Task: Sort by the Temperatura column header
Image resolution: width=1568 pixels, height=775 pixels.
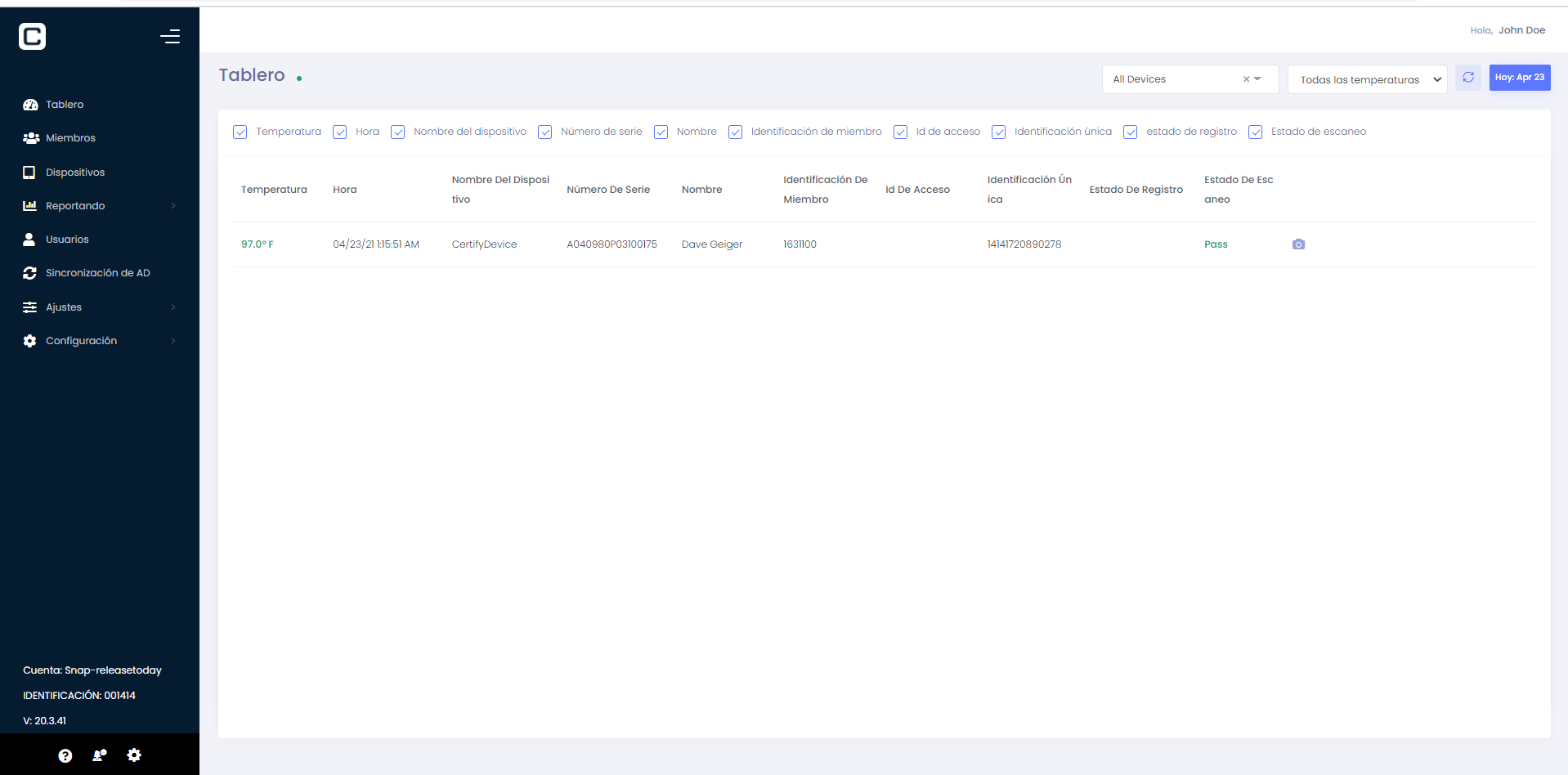Action: click(274, 190)
